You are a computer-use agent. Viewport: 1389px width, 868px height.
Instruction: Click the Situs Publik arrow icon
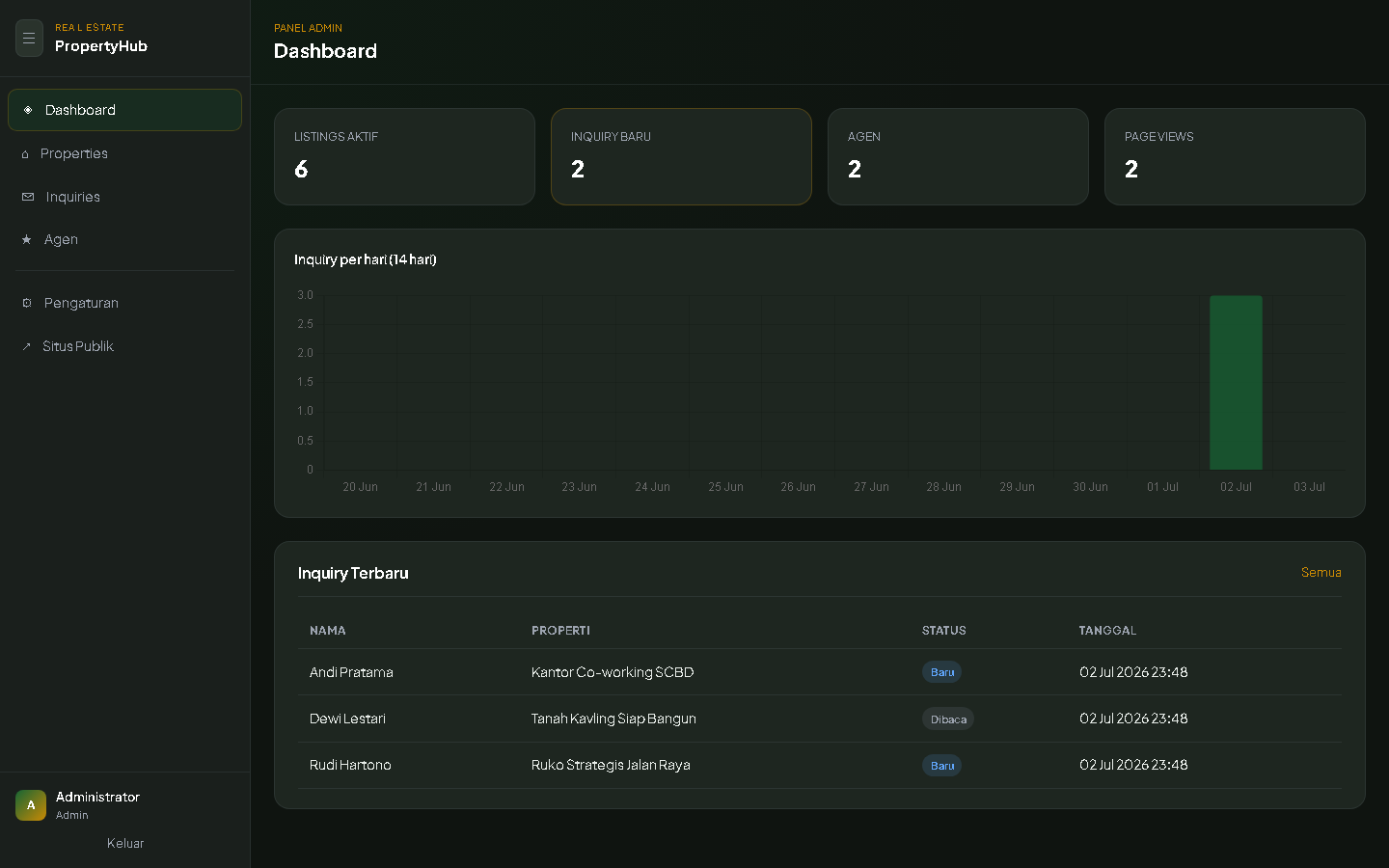(x=26, y=346)
